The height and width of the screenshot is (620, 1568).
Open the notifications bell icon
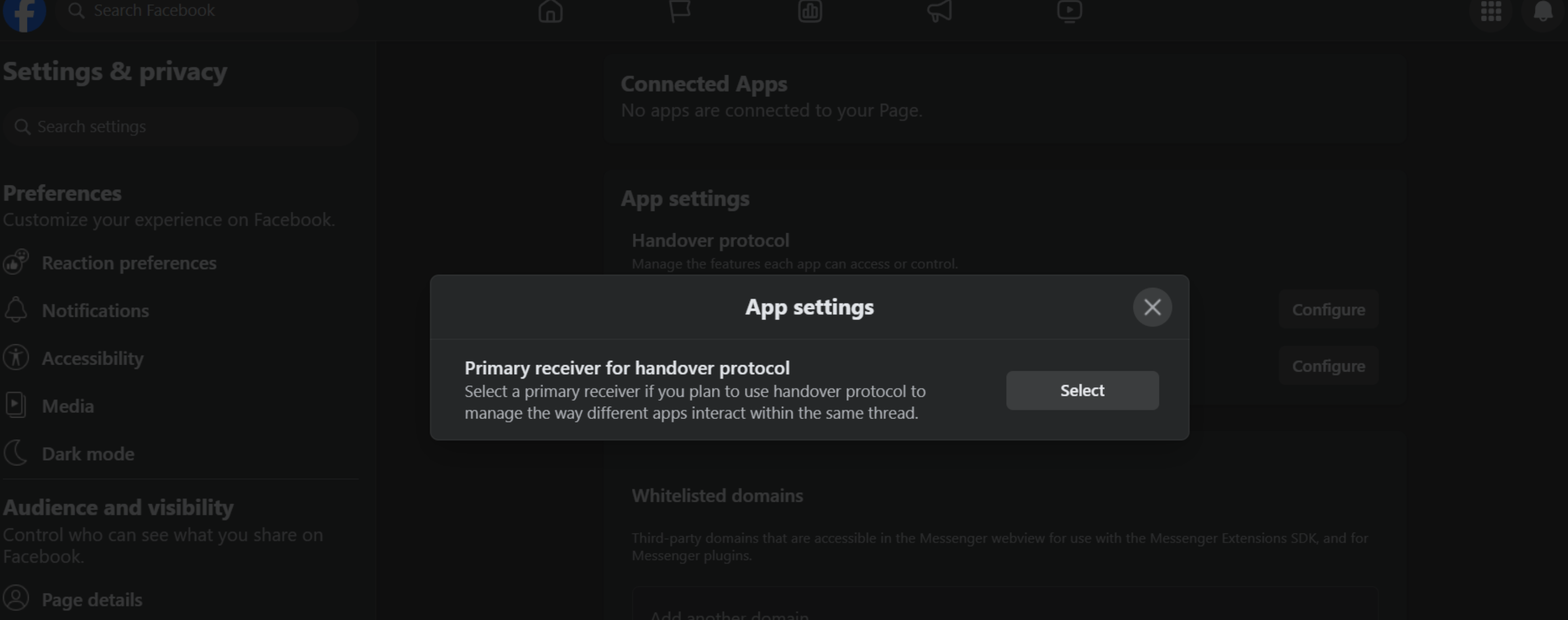click(x=1542, y=11)
